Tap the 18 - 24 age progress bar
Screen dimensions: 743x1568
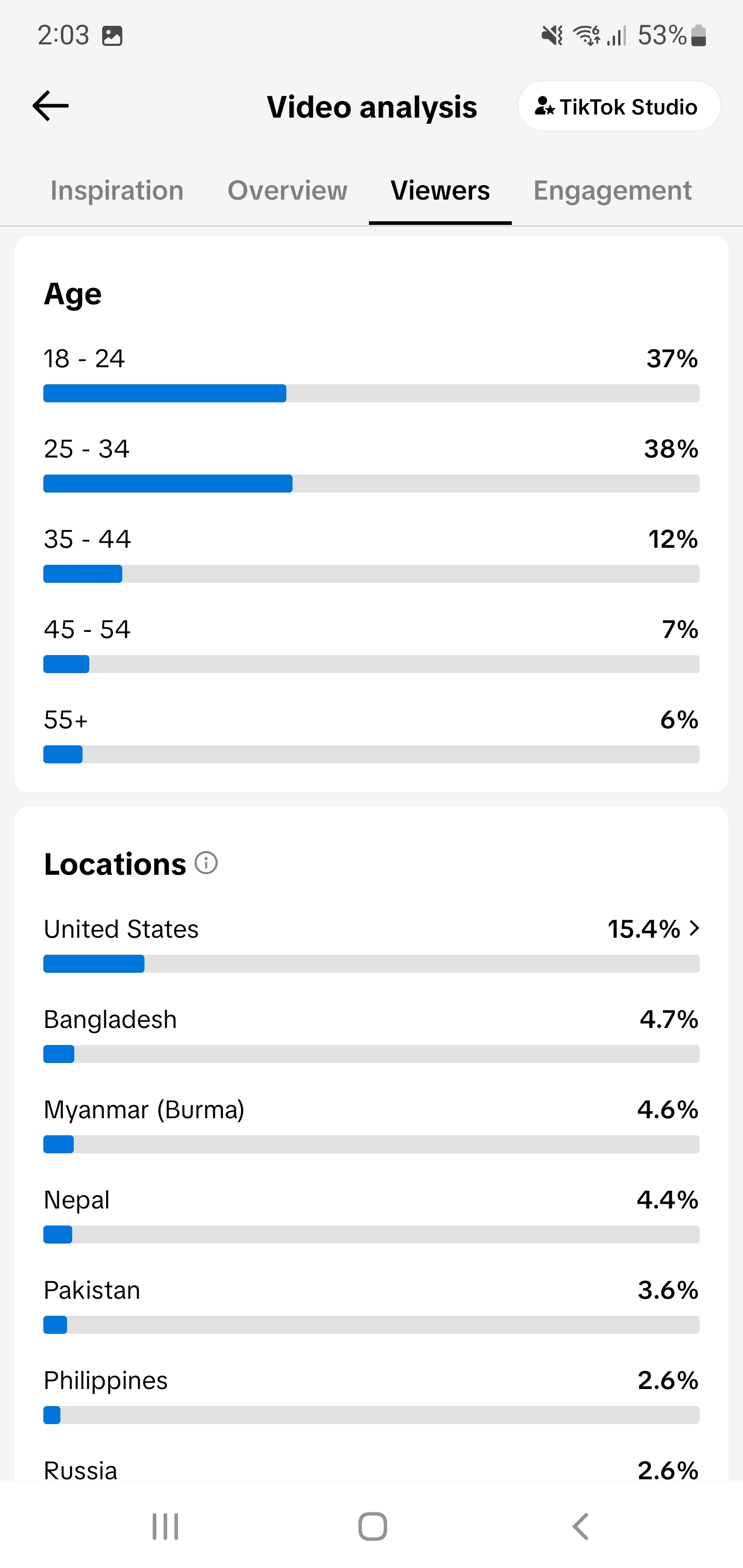point(372,393)
